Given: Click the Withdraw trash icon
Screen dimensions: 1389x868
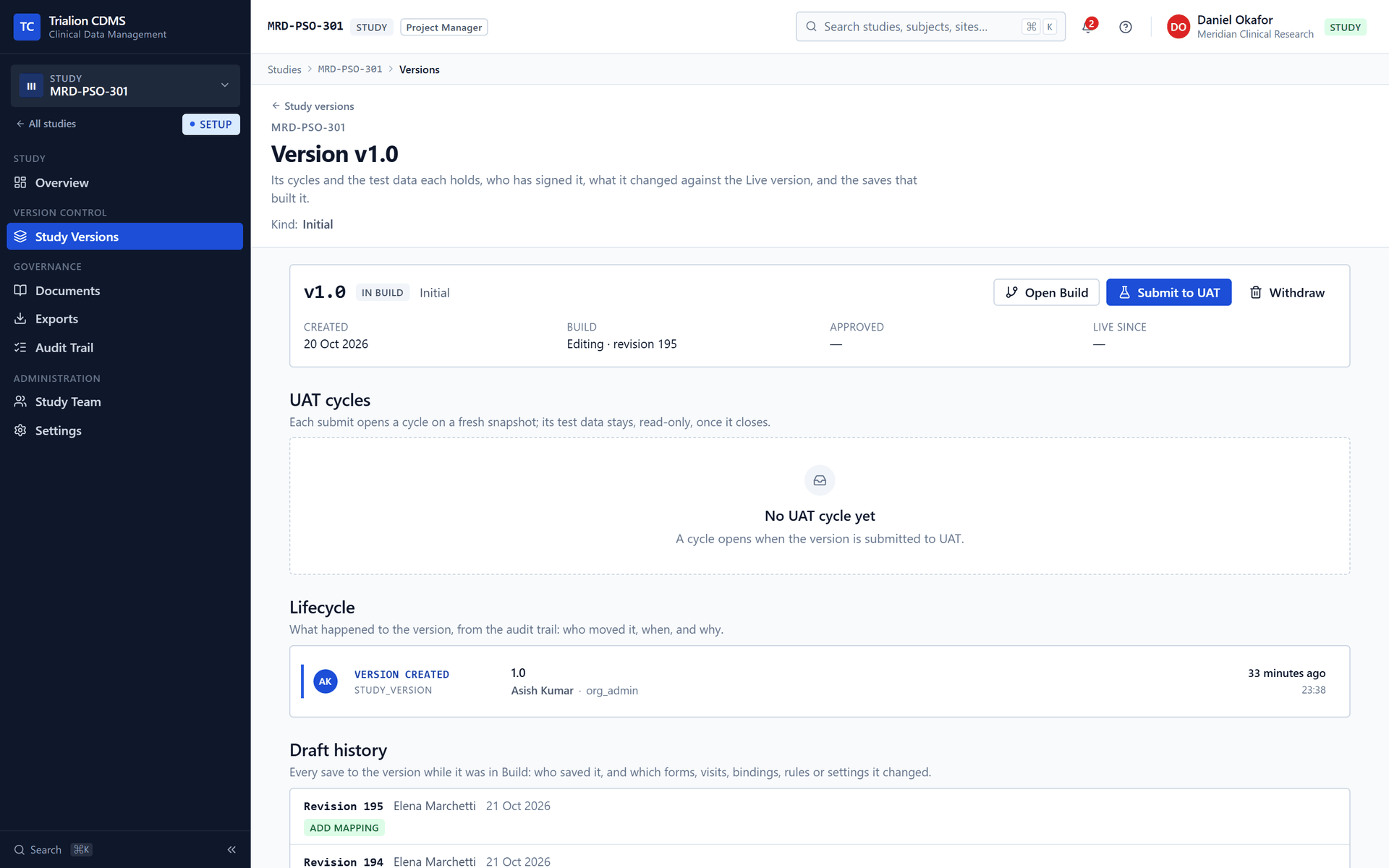Looking at the screenshot, I should click(x=1256, y=292).
